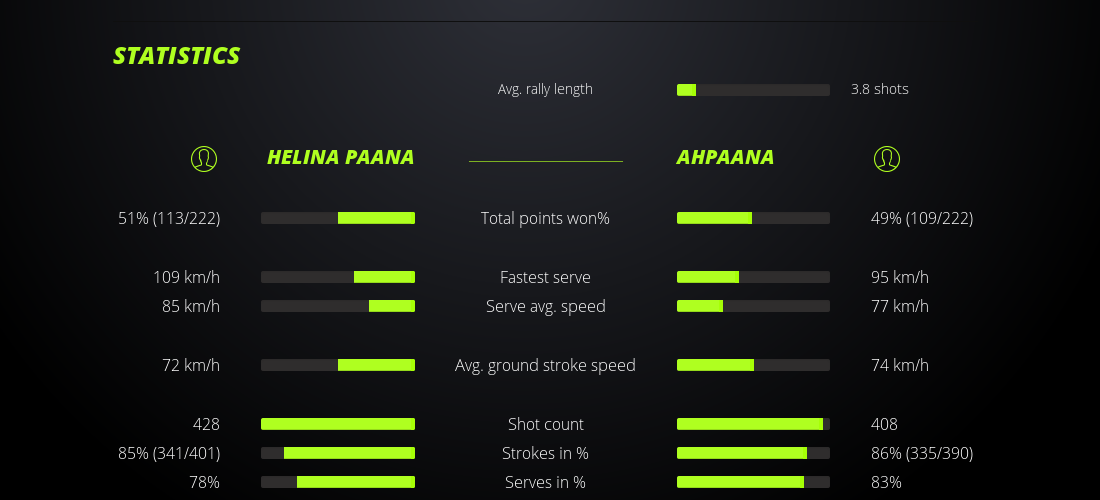
Task: Click the Avg. rally length progress bar
Action: 753,90
